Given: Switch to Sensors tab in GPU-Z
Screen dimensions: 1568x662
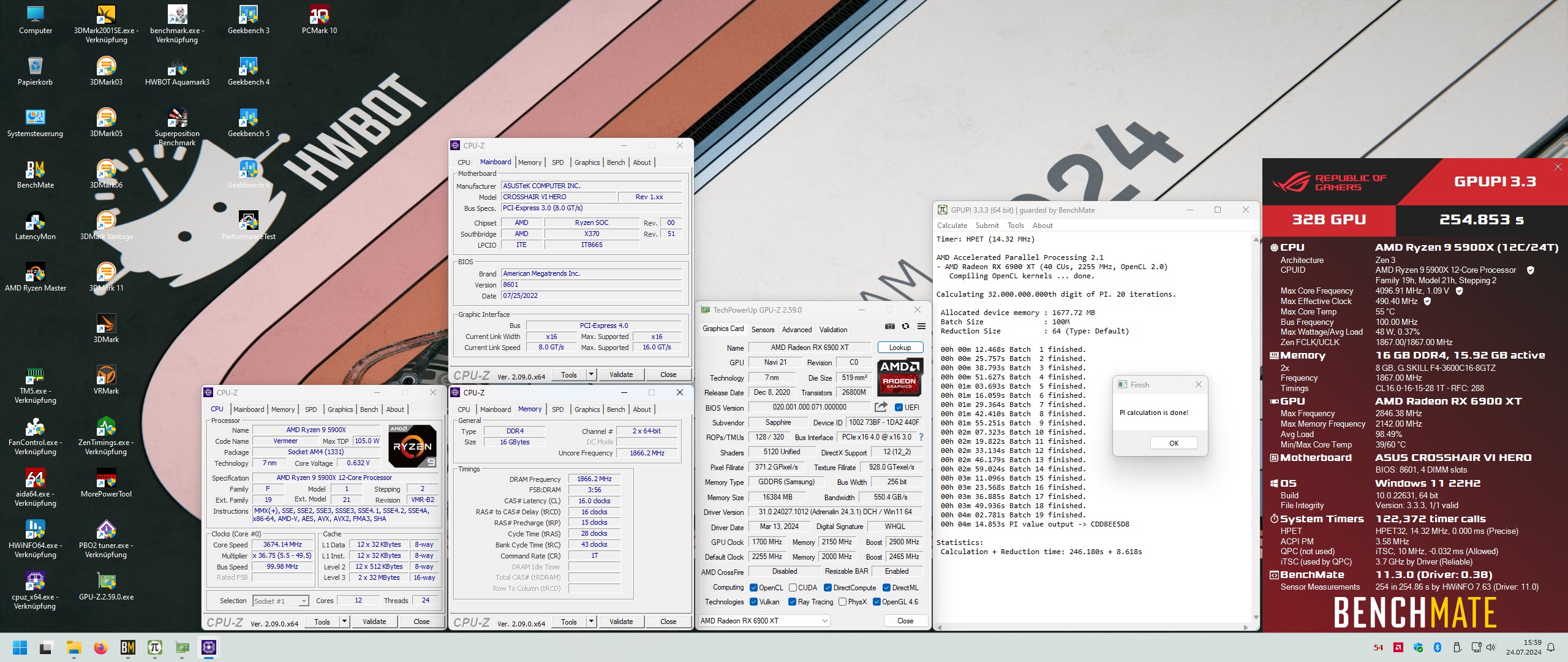Looking at the screenshot, I should 763,329.
